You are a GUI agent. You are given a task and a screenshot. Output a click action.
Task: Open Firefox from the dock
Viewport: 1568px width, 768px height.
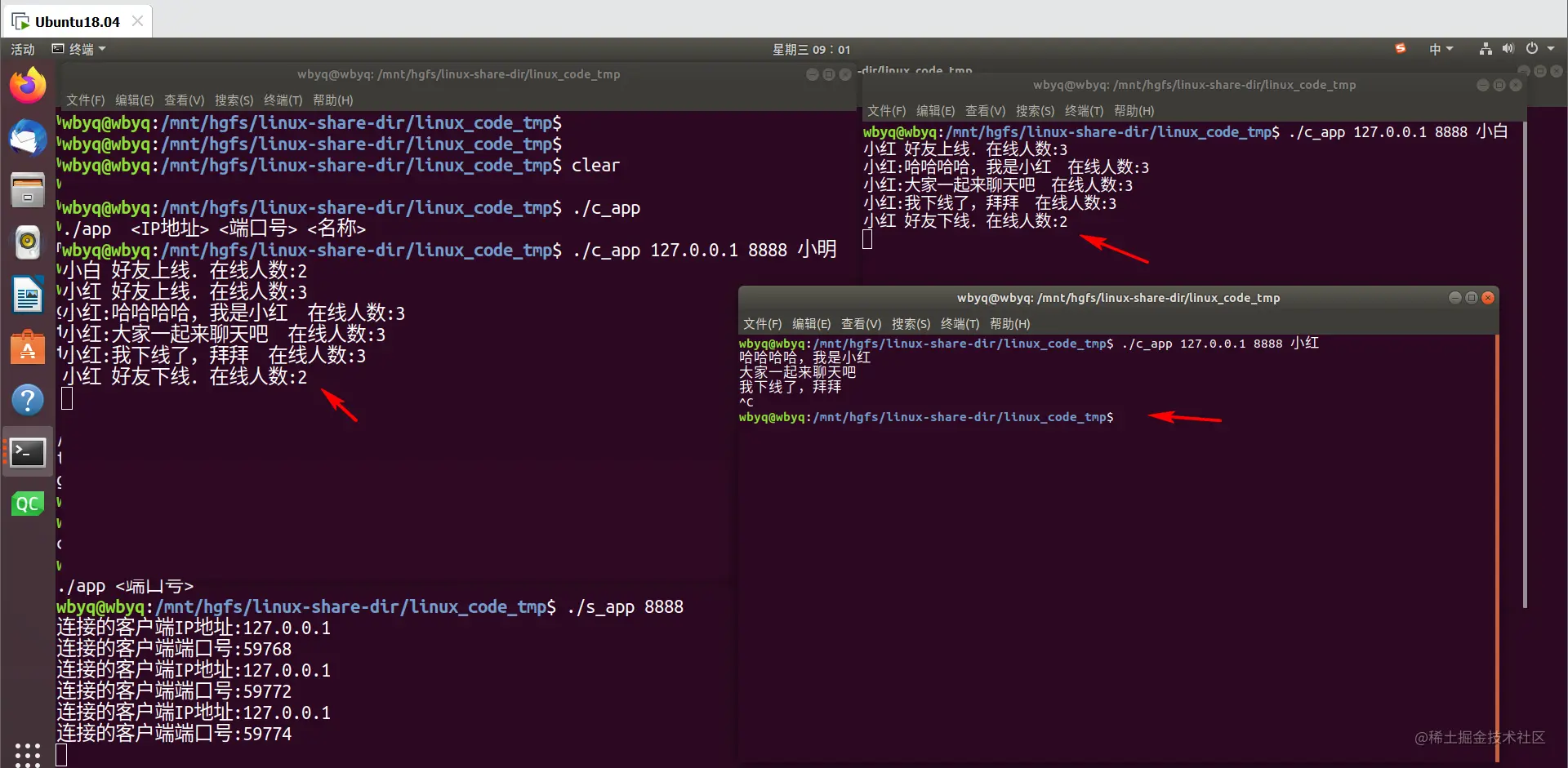(28, 85)
